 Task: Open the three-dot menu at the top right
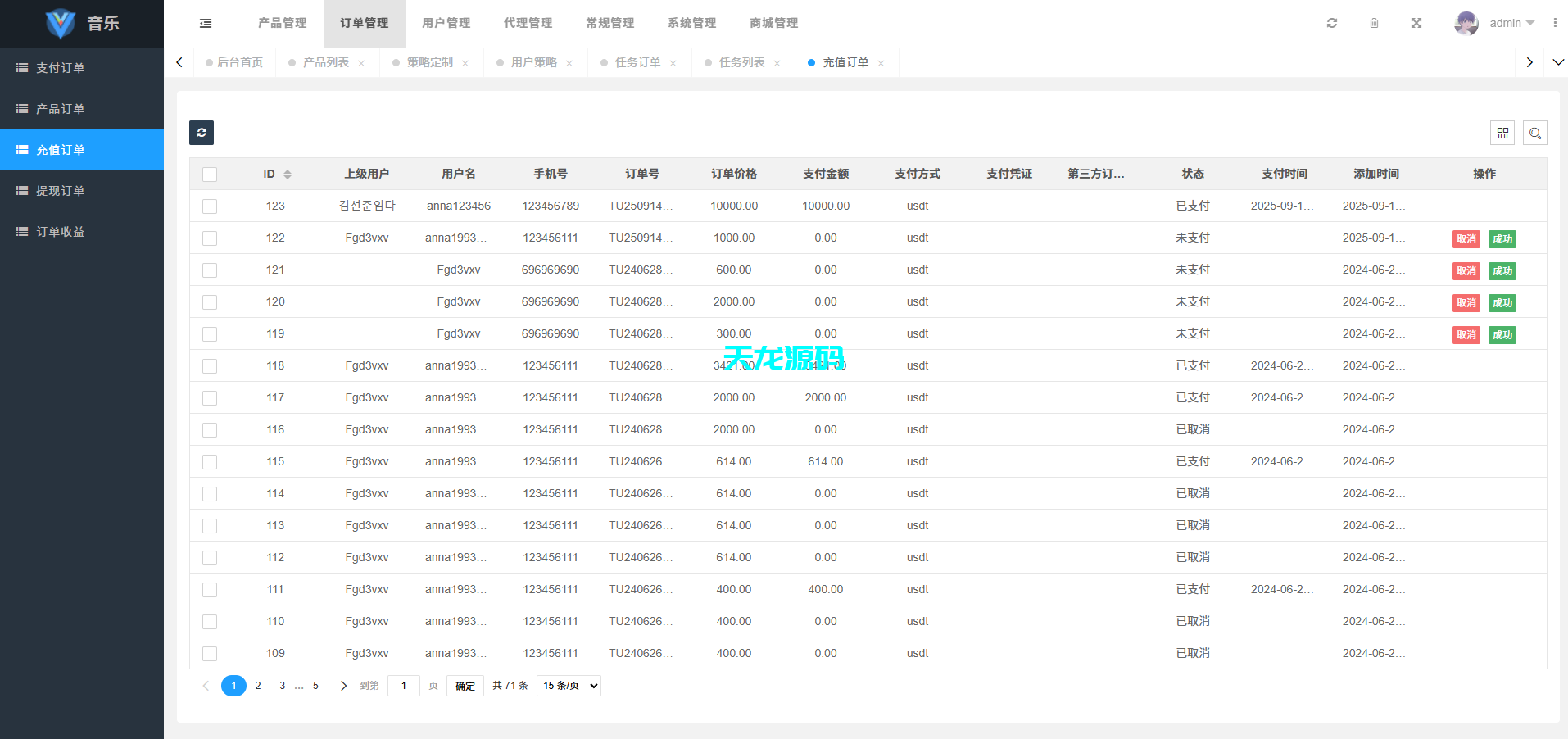pyautogui.click(x=1556, y=23)
